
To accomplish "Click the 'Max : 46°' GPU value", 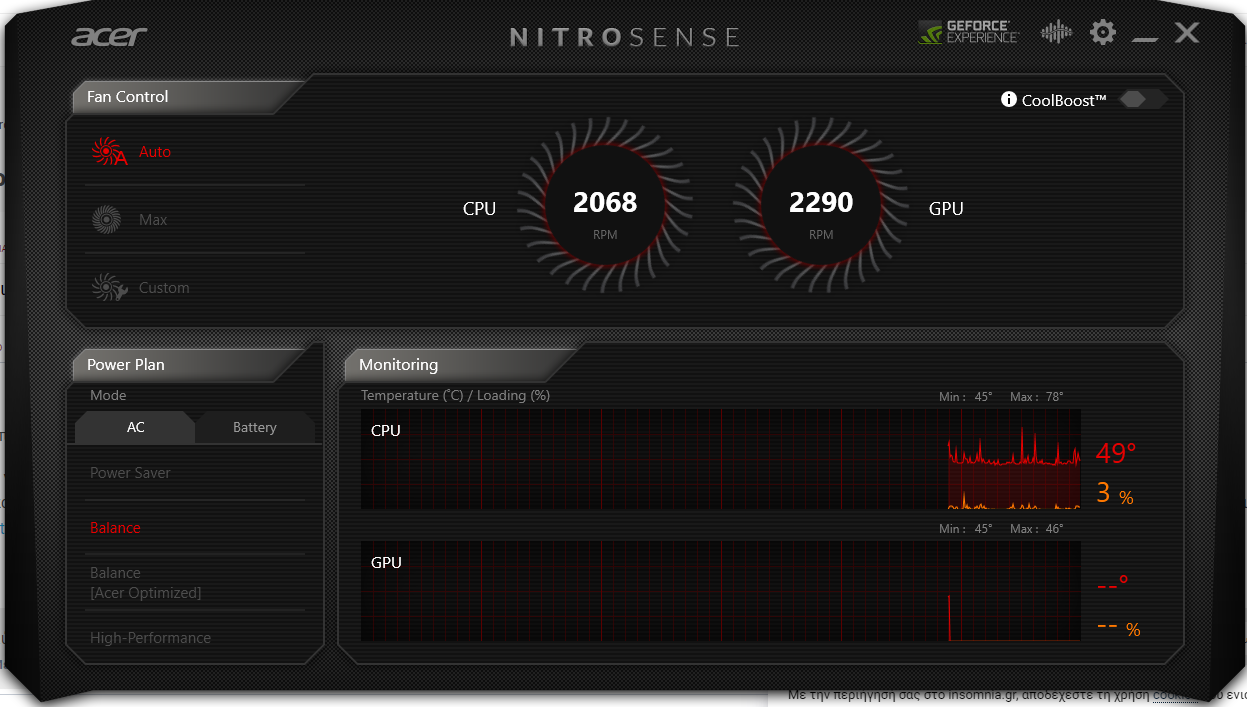I will tap(1037, 529).
